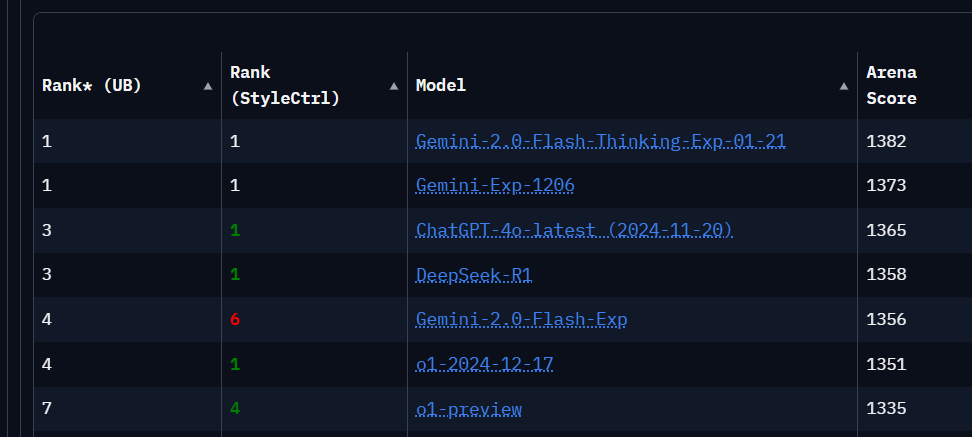Click UB rank 7 in o1-preview row
Image resolution: width=972 pixels, height=437 pixels.
tap(46, 408)
